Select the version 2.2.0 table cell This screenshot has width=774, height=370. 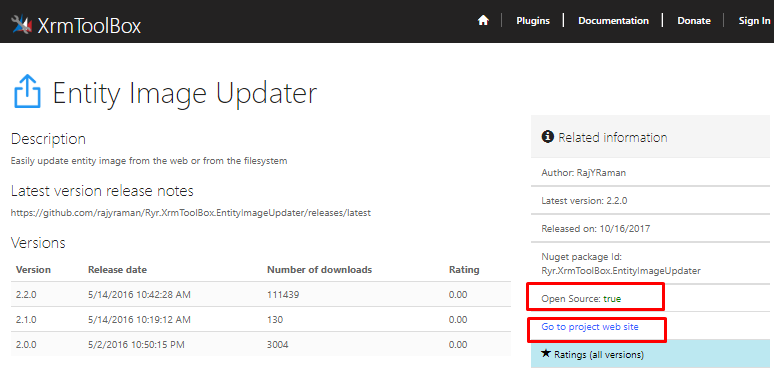(26, 295)
